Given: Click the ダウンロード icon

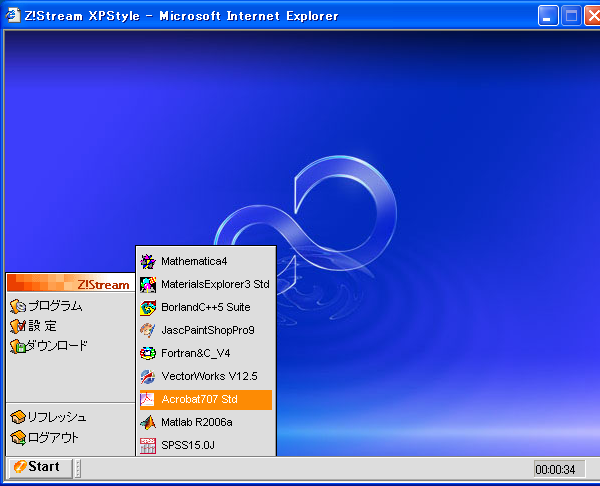Looking at the screenshot, I should point(18,346).
